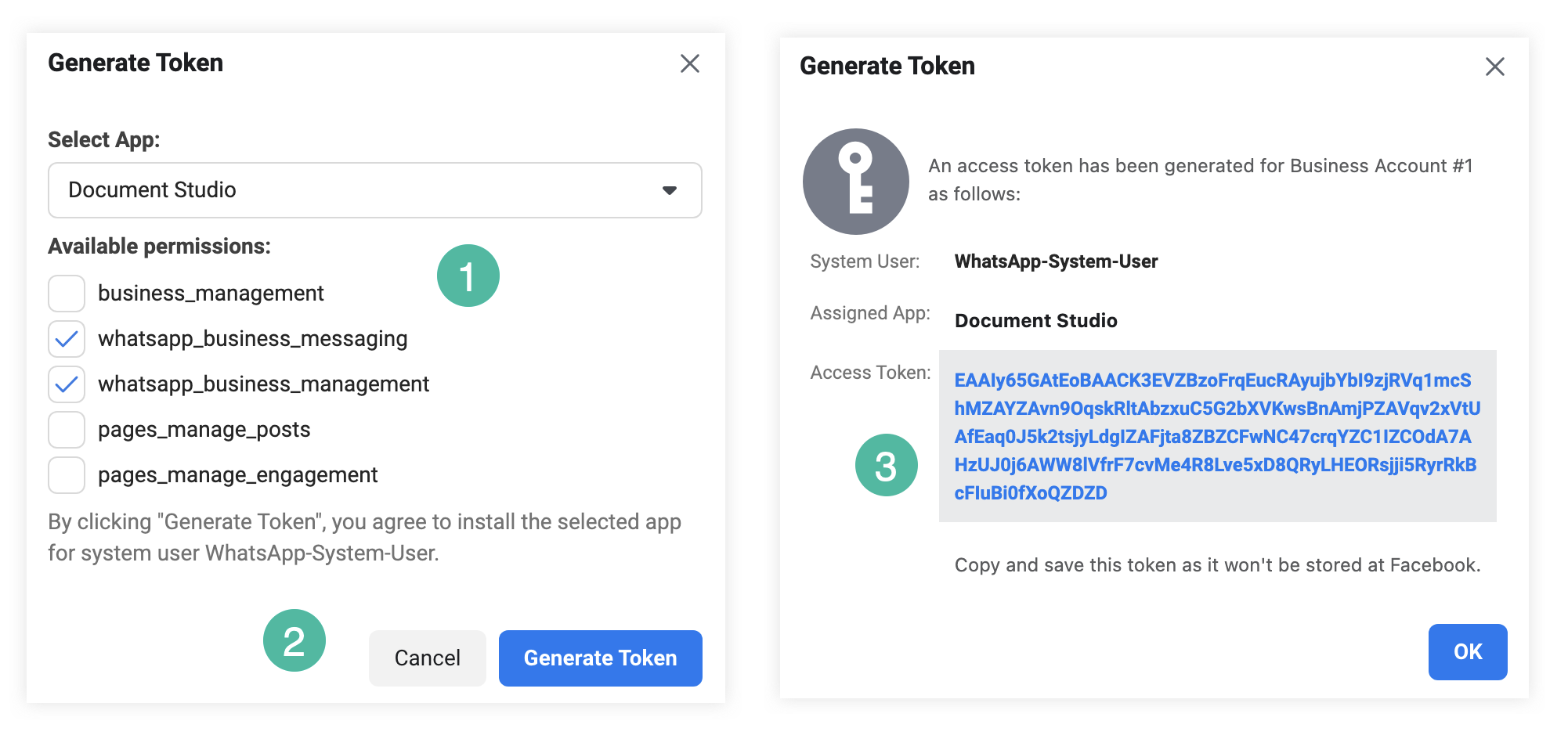Click the green step marker 3
The width and height of the screenshot is (1568, 739).
tap(887, 466)
